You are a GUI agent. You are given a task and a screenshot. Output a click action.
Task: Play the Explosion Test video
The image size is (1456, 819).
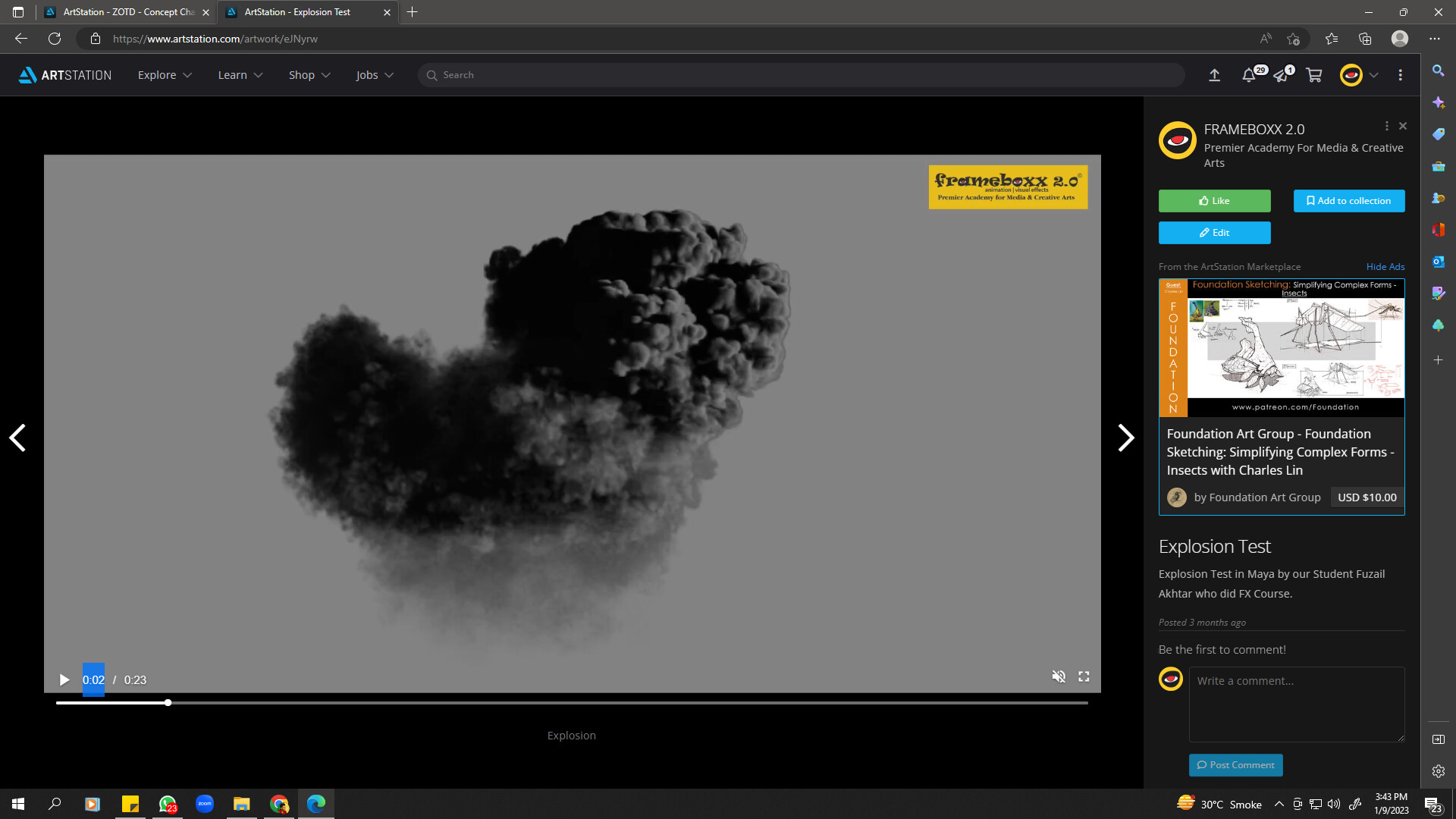point(64,679)
